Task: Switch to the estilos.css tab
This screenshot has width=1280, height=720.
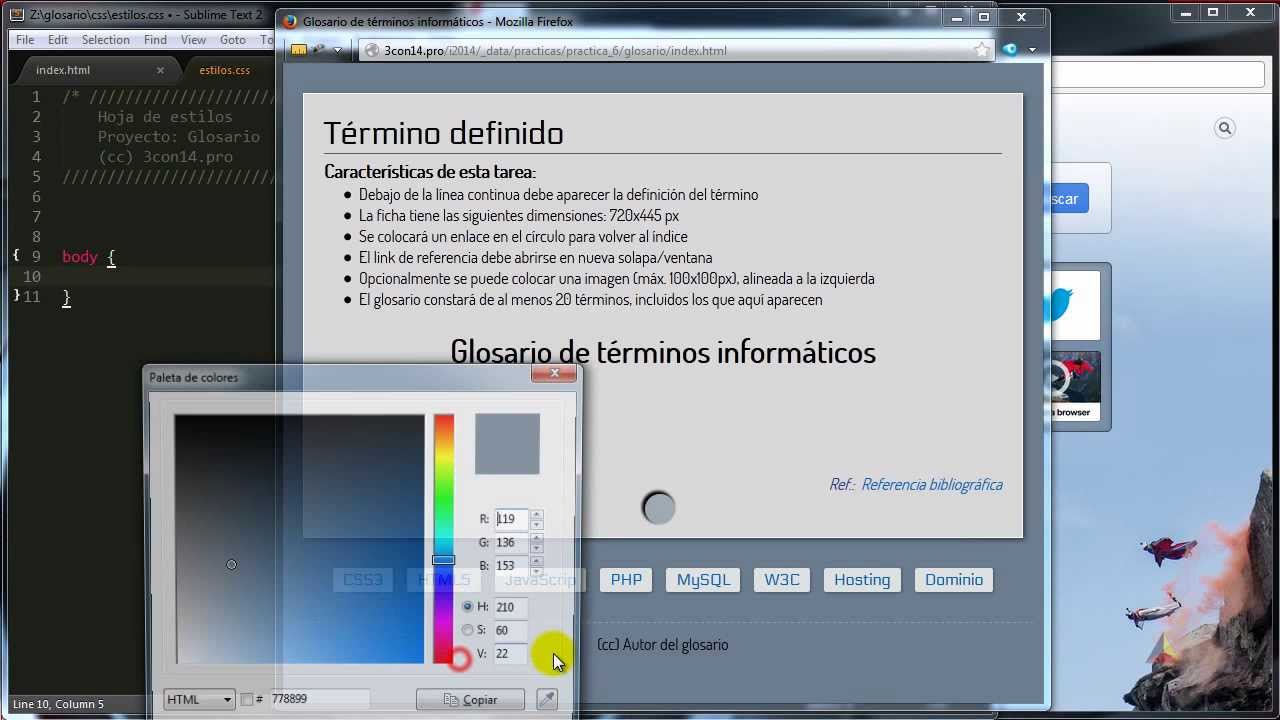Action: (x=224, y=70)
